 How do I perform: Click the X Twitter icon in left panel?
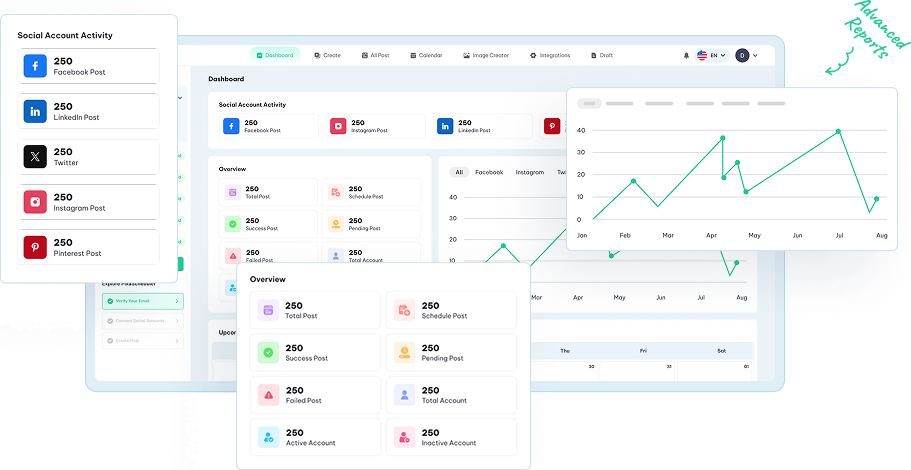[x=36, y=157]
